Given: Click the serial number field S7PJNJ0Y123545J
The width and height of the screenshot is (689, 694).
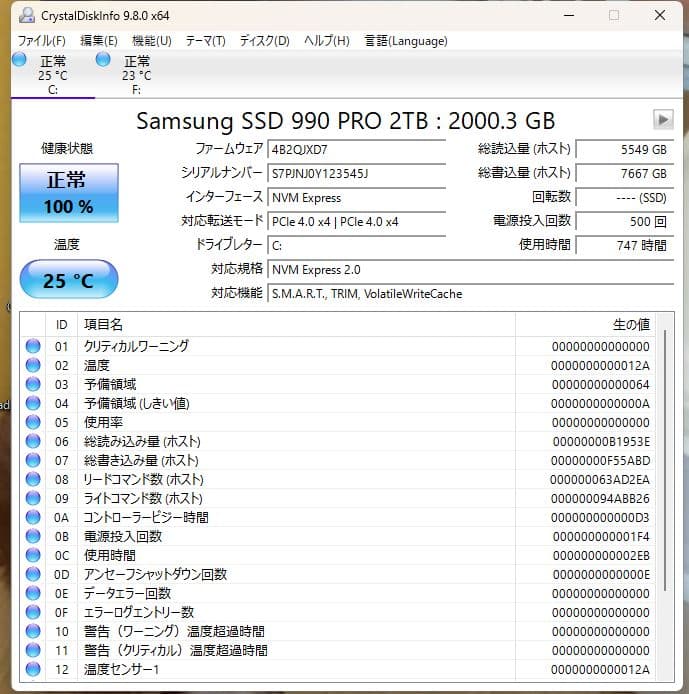Looking at the screenshot, I should point(357,174).
